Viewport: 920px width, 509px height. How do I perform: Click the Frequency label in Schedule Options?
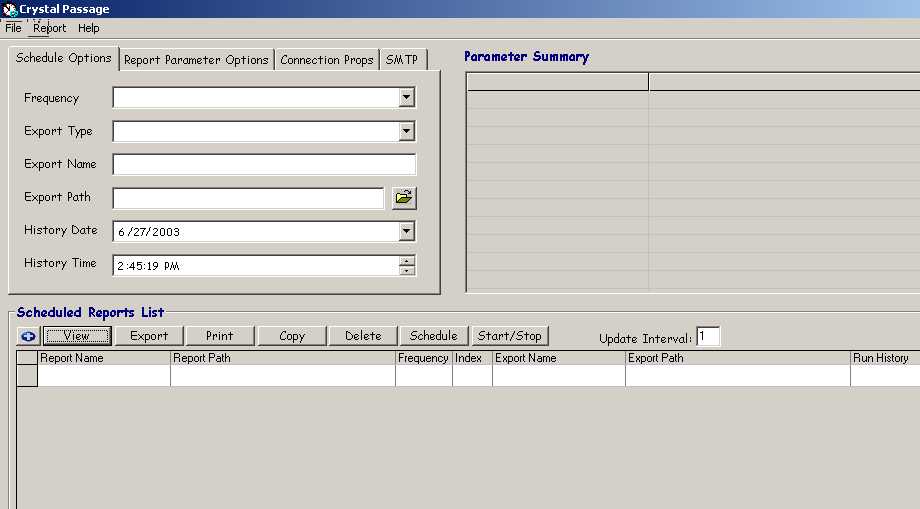pos(51,99)
